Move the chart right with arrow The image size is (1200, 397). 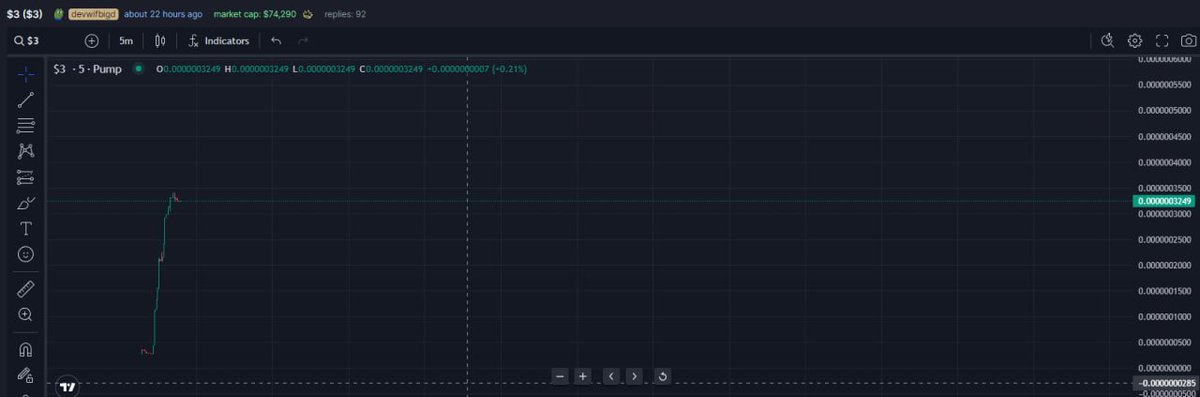[x=634, y=376]
